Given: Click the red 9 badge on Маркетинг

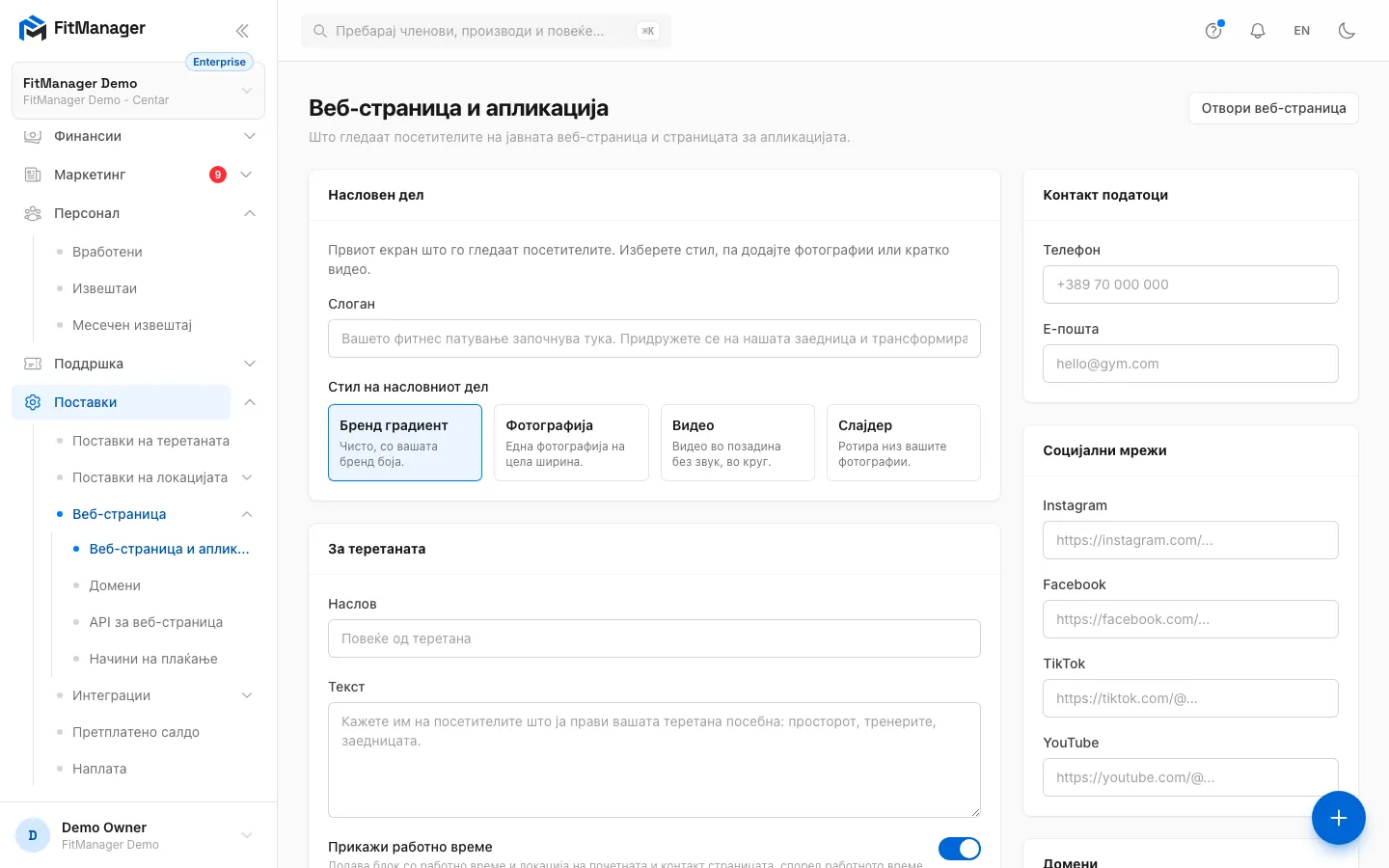Looking at the screenshot, I should [x=218, y=175].
